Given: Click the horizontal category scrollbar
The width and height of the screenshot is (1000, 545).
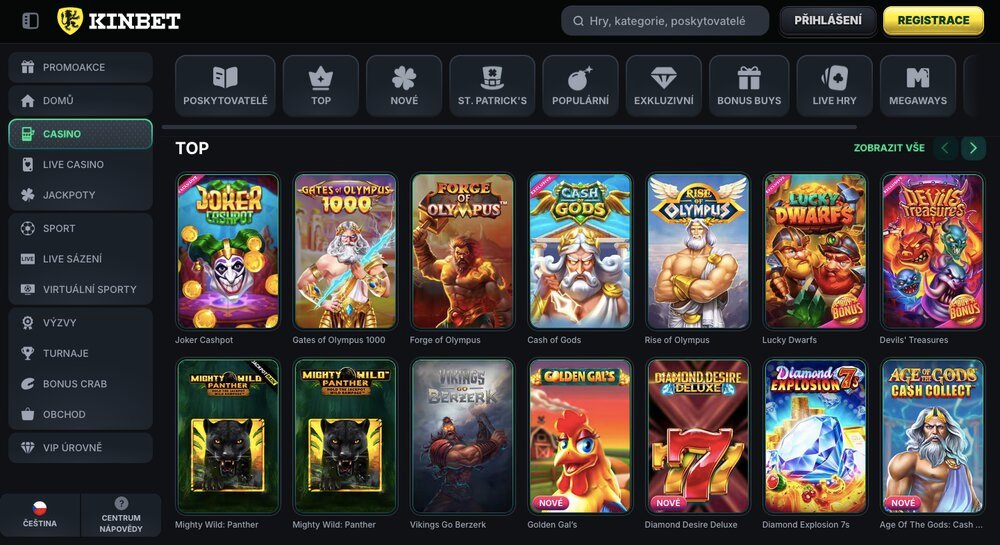Looking at the screenshot, I should tap(509, 127).
